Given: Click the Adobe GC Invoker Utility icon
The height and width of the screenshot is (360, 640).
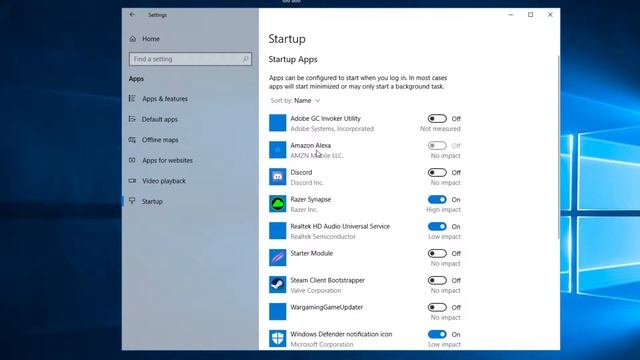Looking at the screenshot, I should click(x=278, y=123).
